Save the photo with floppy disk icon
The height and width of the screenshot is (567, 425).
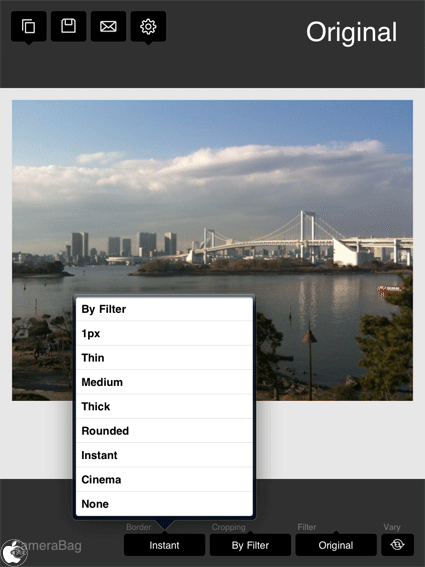(x=68, y=26)
